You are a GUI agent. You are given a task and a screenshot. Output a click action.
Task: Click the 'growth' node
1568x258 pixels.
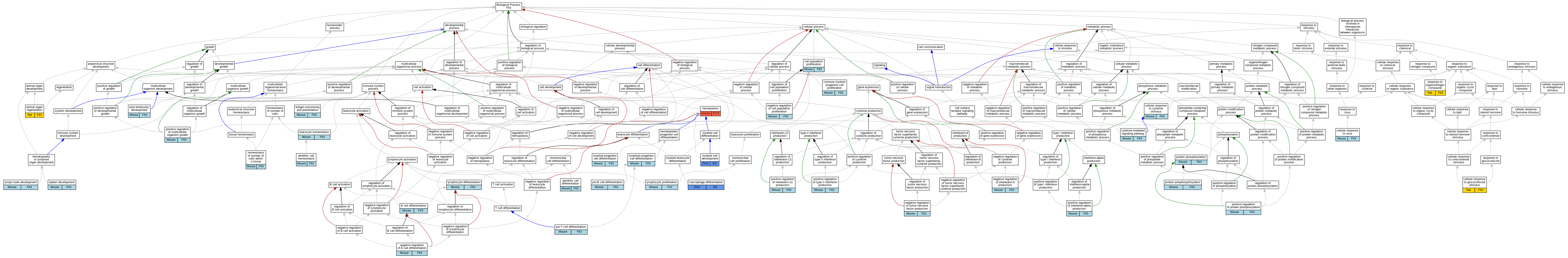tap(210, 47)
